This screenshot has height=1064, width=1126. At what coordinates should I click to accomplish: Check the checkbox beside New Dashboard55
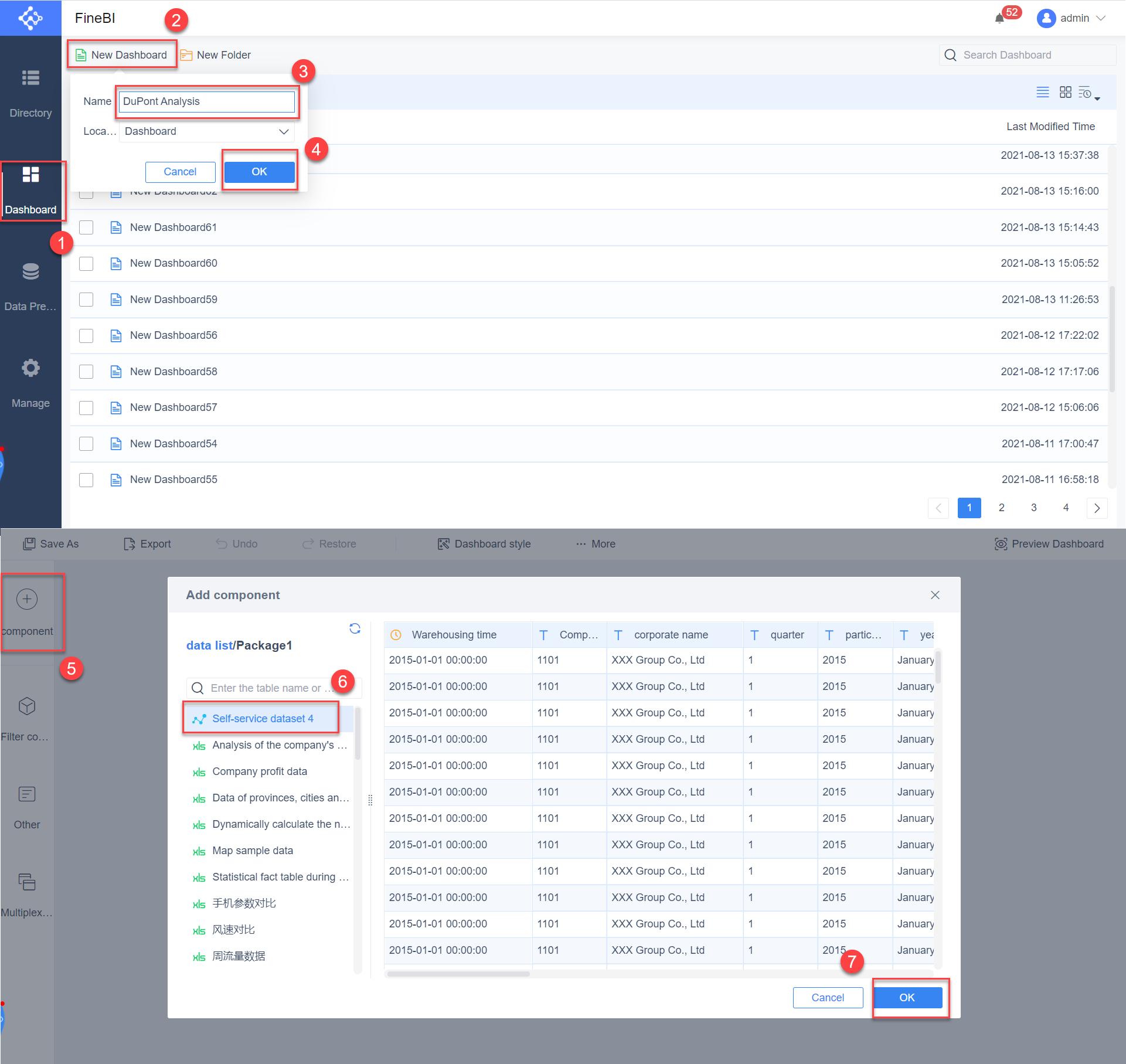coord(86,480)
